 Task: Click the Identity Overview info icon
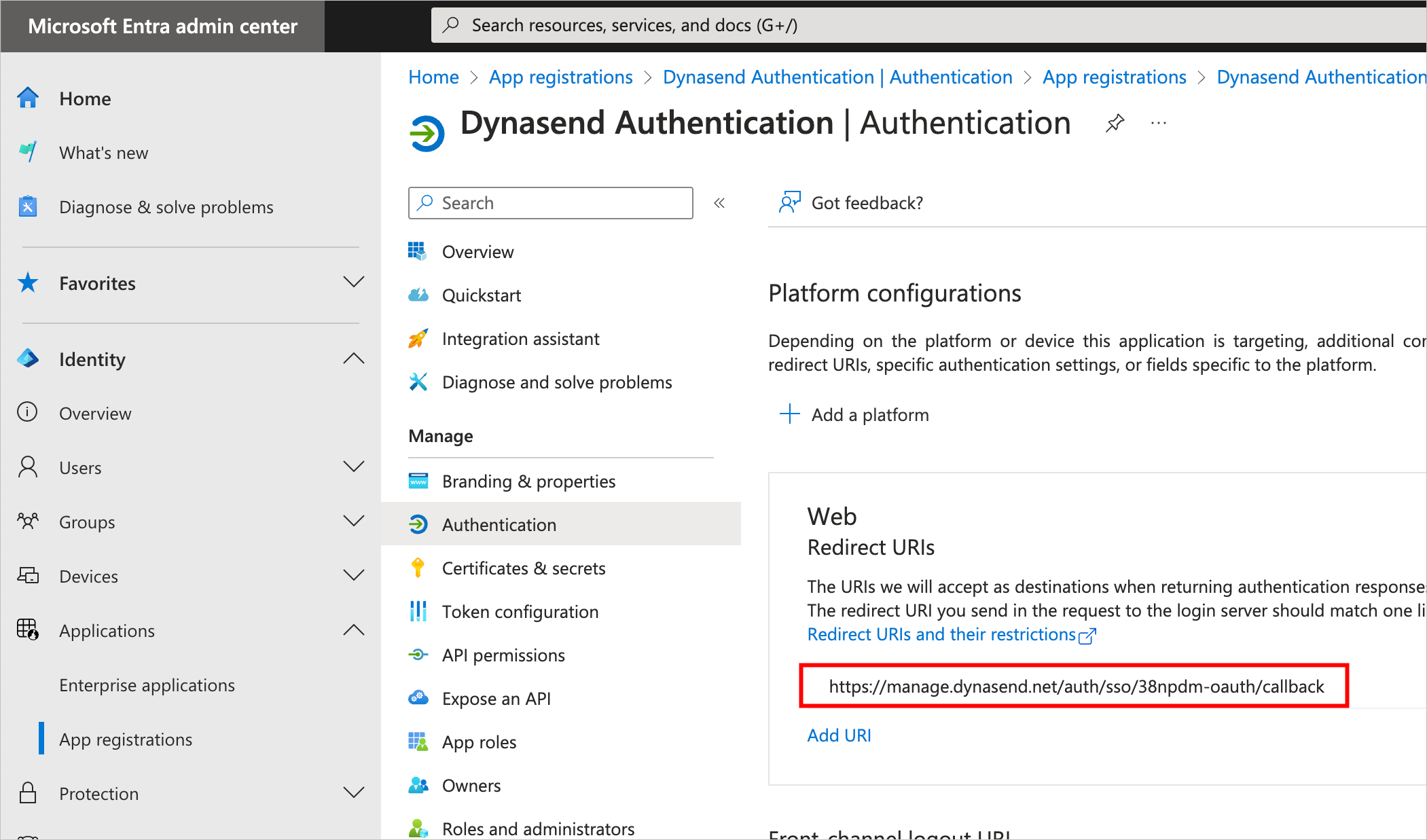click(28, 412)
